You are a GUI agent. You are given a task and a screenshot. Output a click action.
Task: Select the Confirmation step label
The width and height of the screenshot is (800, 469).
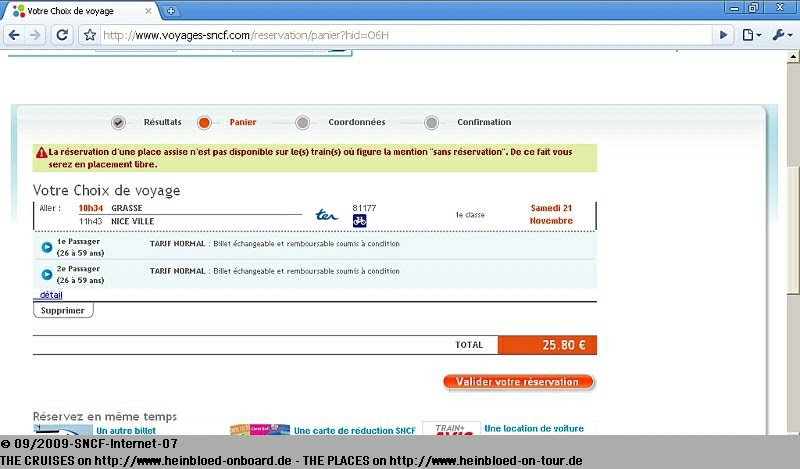[x=484, y=122]
